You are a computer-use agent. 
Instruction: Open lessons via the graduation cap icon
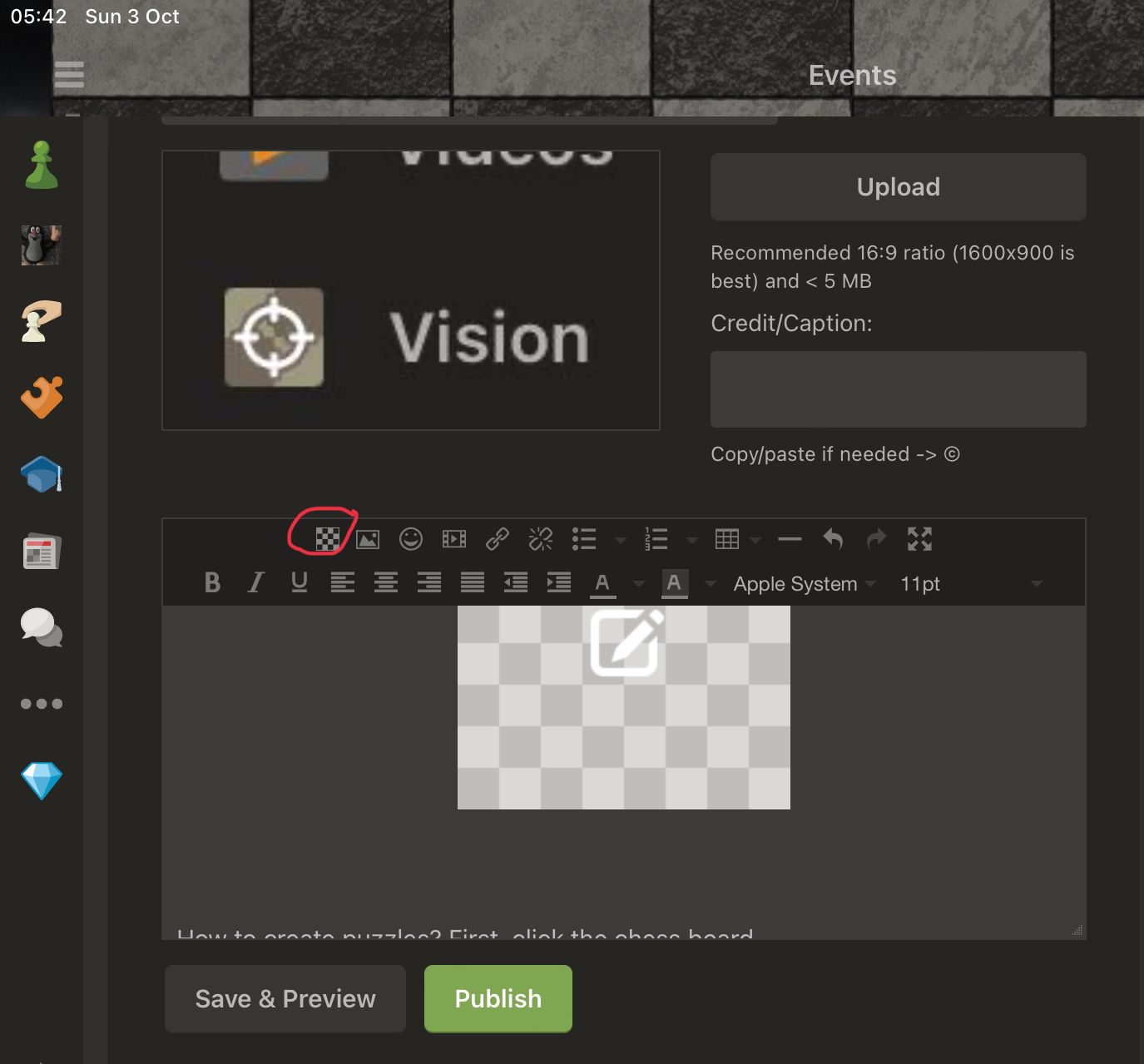40,474
